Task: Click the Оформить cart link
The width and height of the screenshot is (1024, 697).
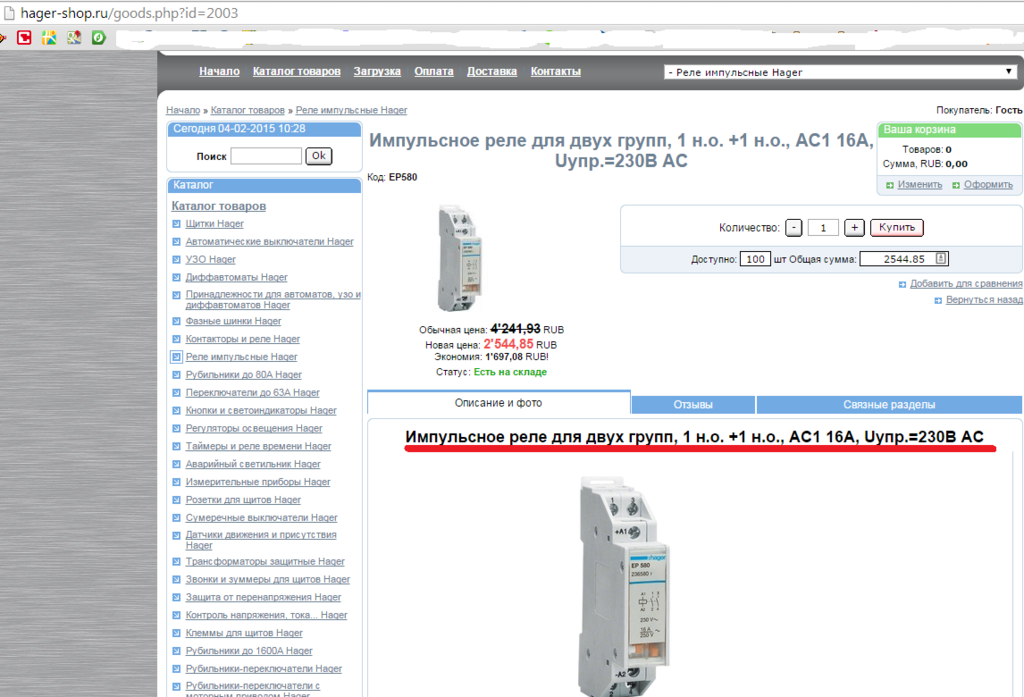Action: 988,185
